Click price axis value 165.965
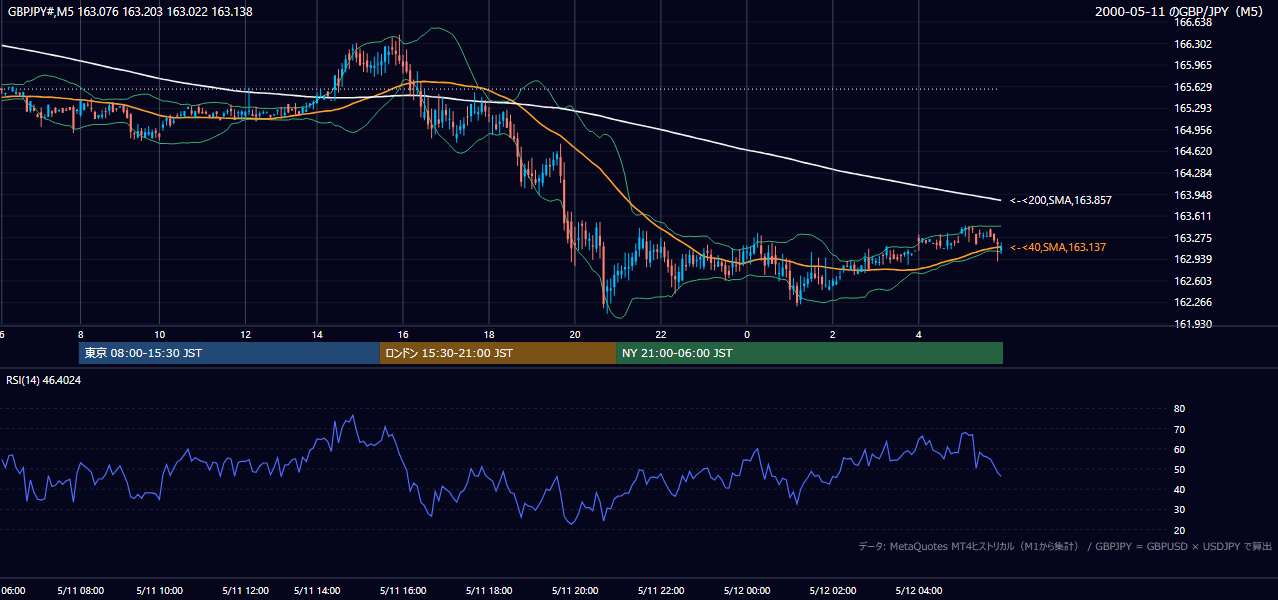Screen dimensions: 1278x600 [x=1192, y=65]
